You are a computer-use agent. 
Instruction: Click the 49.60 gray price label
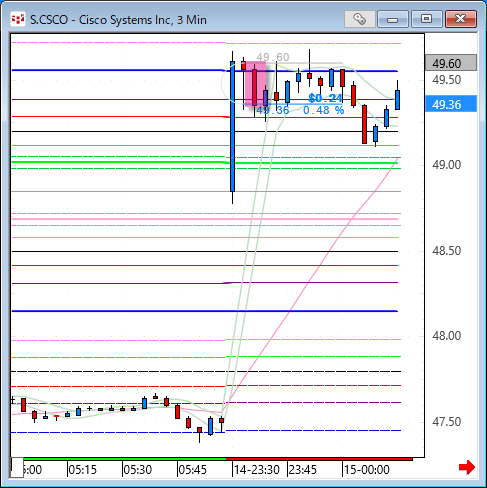click(451, 63)
